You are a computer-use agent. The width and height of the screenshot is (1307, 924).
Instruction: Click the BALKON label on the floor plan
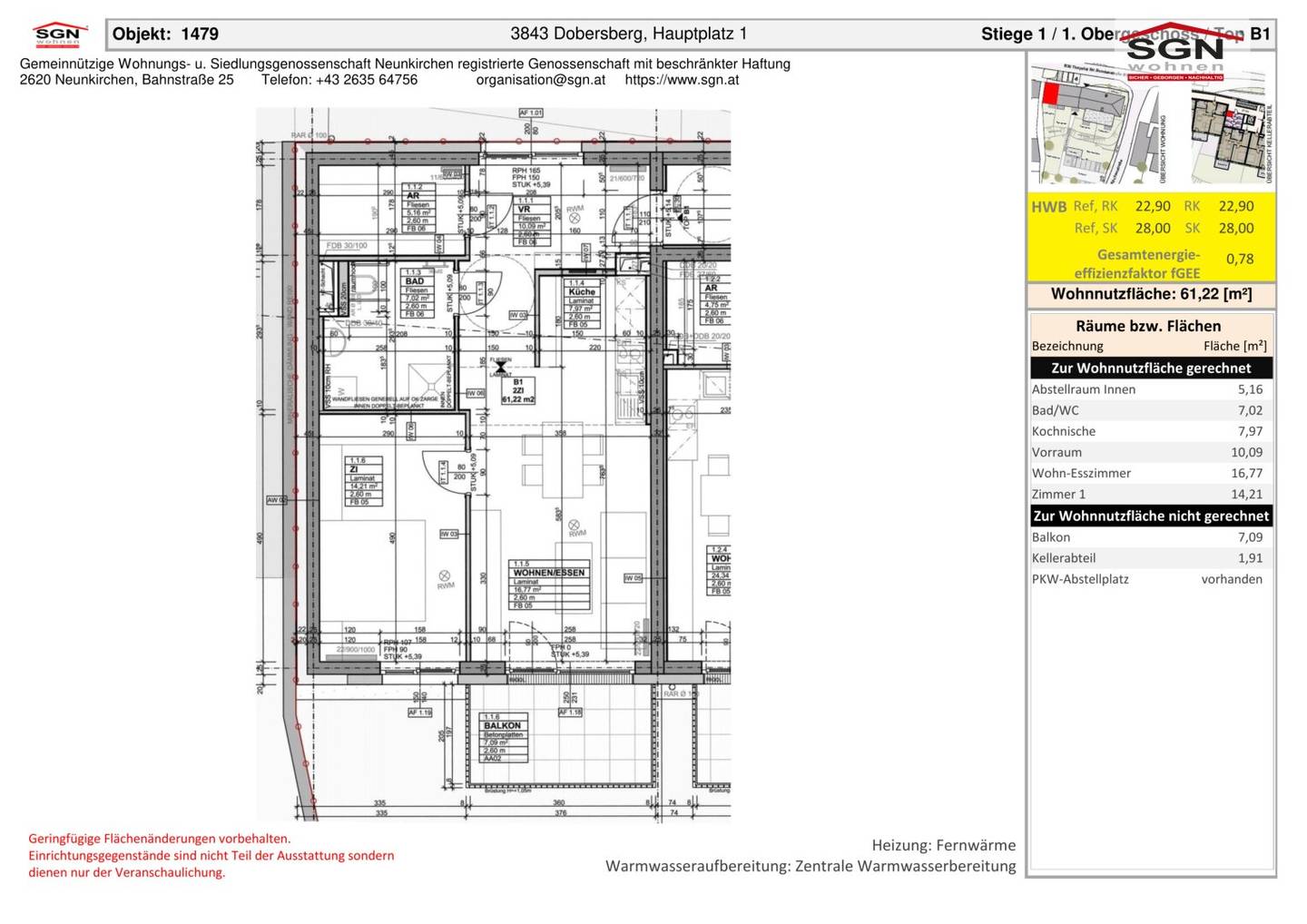coord(503,738)
